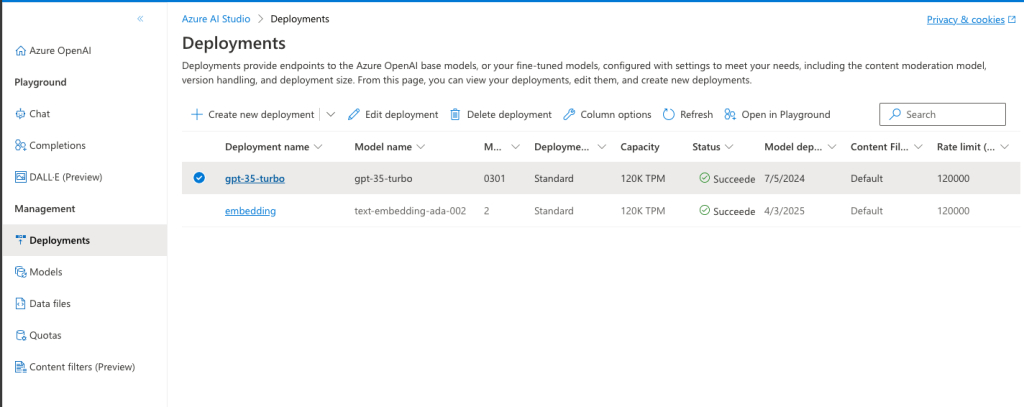Click Open in Playground icon

(x=730, y=115)
